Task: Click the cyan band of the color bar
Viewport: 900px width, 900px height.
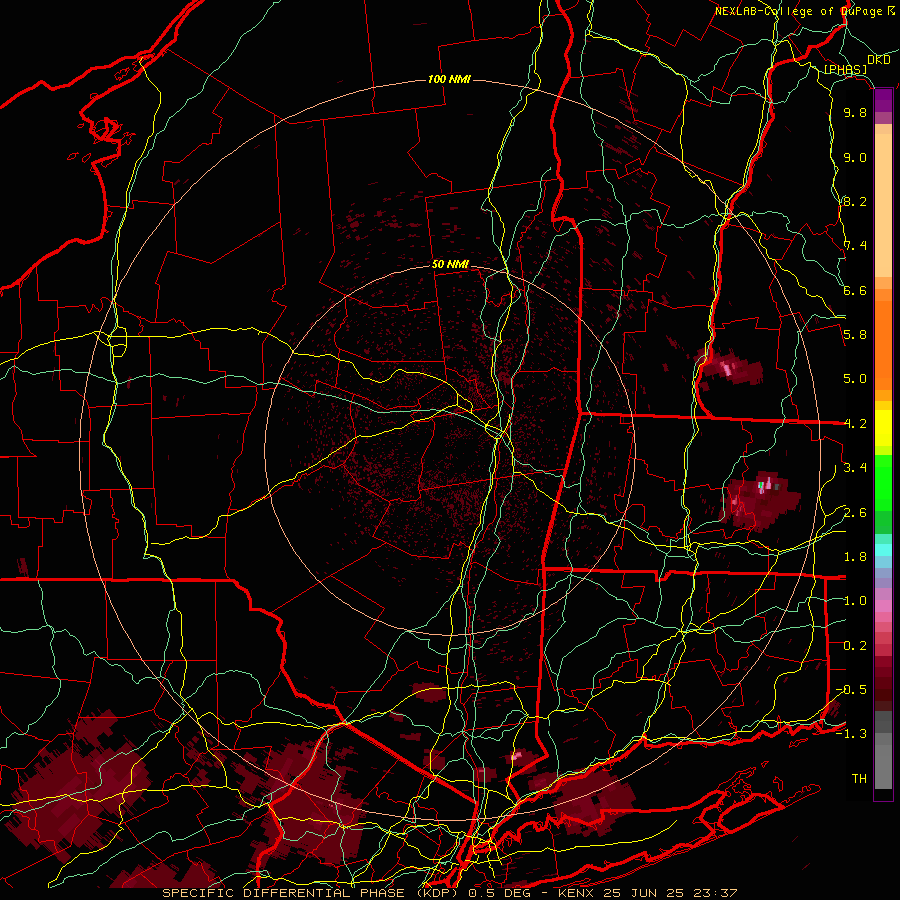Action: tap(883, 550)
